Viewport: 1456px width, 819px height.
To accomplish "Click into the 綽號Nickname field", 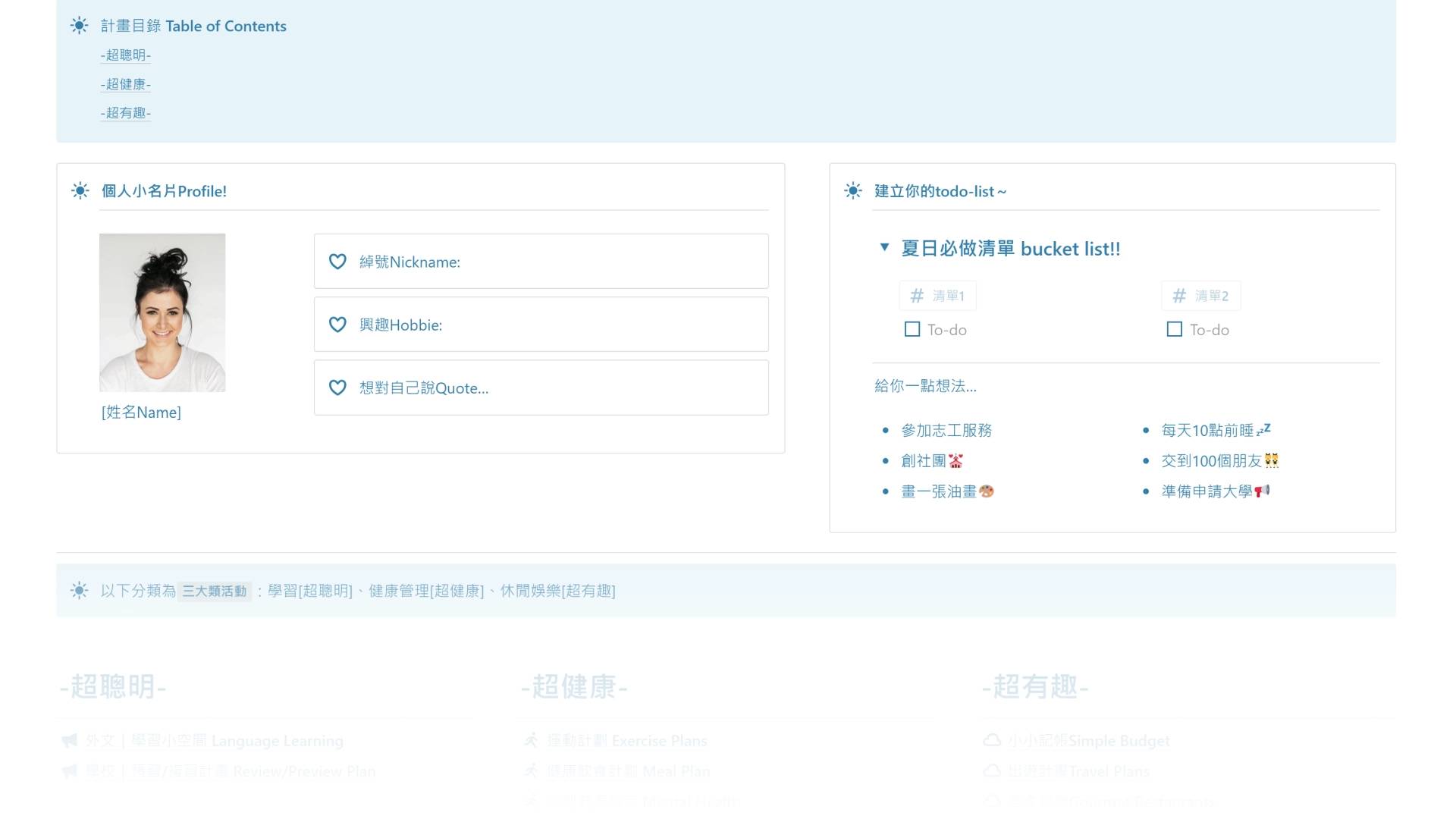I will [541, 262].
